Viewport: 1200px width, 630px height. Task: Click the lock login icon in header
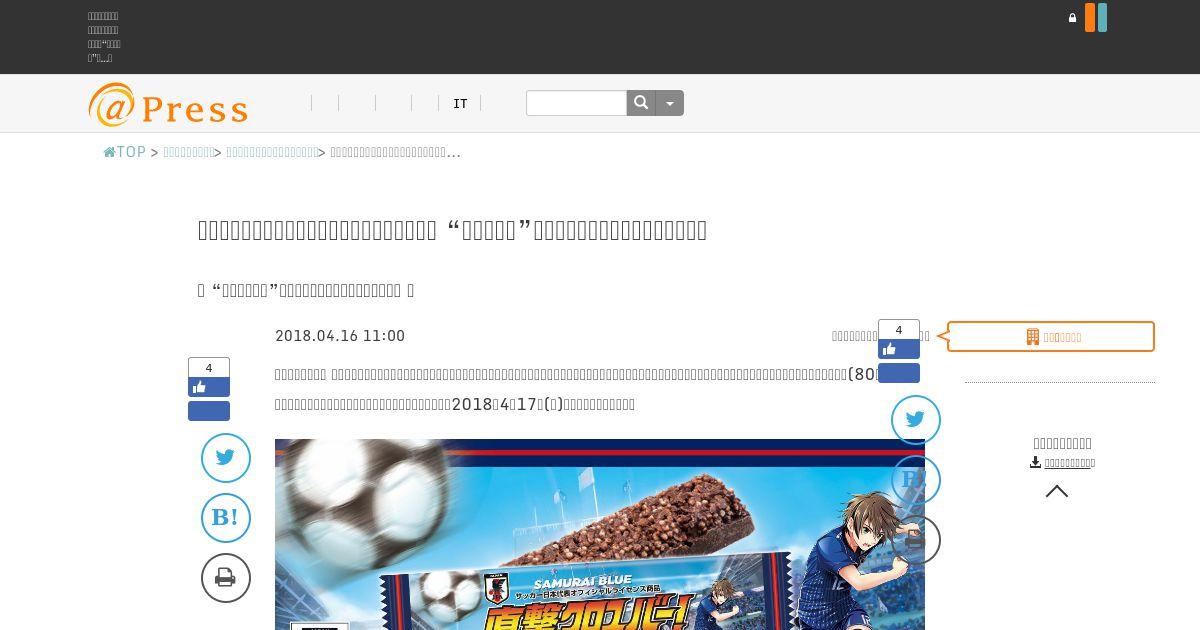point(1072,18)
